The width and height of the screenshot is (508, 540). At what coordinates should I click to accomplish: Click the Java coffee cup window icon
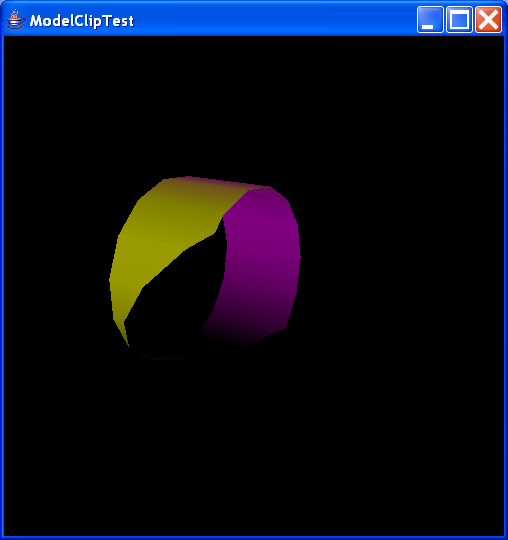point(15,20)
